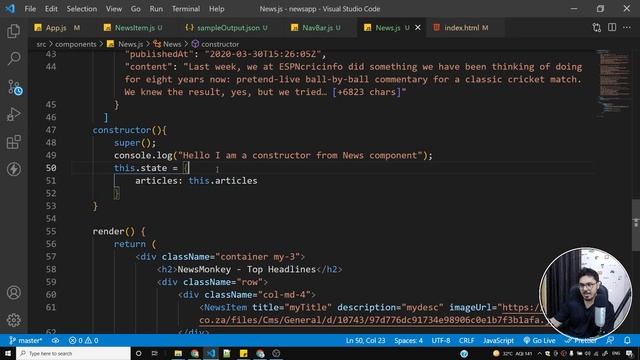
Task: Close the News.js tab
Action: [x=418, y=27]
